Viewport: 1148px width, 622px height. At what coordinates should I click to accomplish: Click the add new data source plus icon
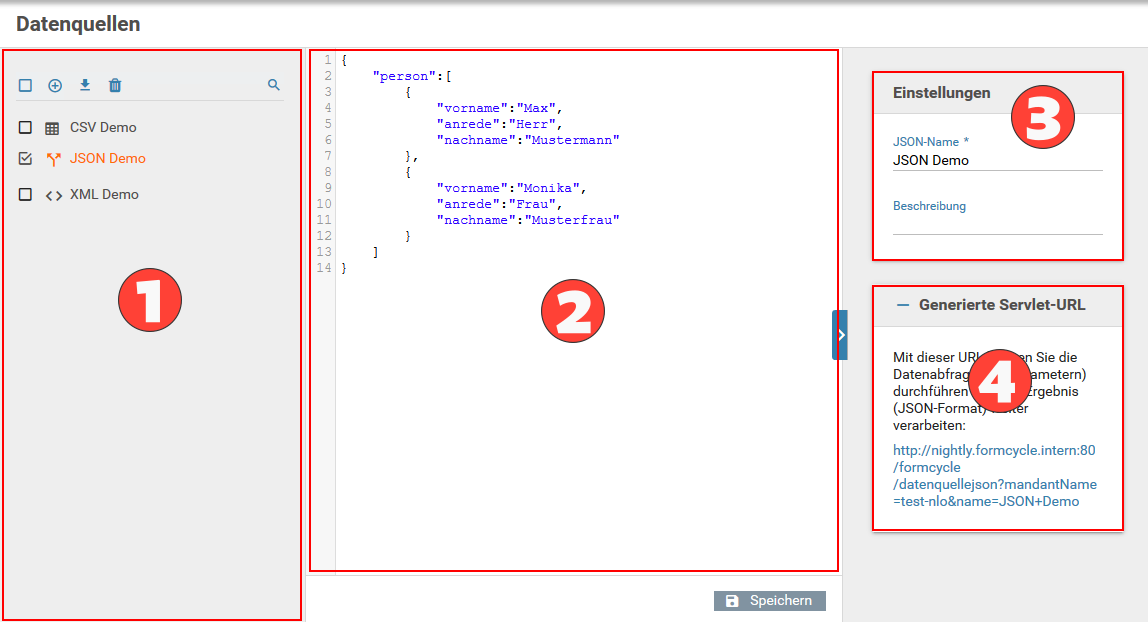pyautogui.click(x=55, y=86)
